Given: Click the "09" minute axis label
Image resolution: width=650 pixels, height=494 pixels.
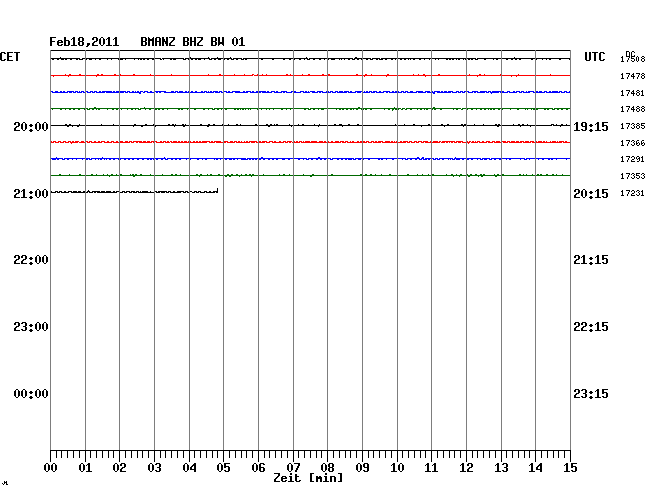Looking at the screenshot, I should coord(362,468).
